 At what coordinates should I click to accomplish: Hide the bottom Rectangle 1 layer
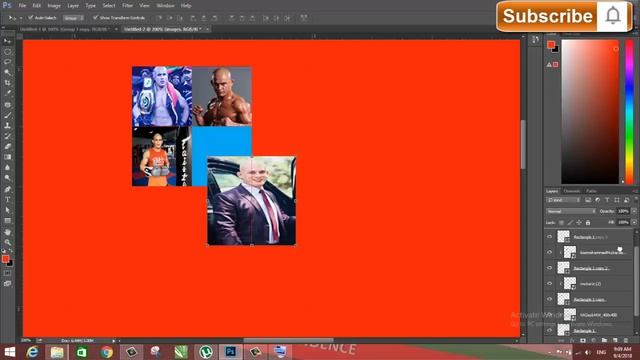point(549,330)
